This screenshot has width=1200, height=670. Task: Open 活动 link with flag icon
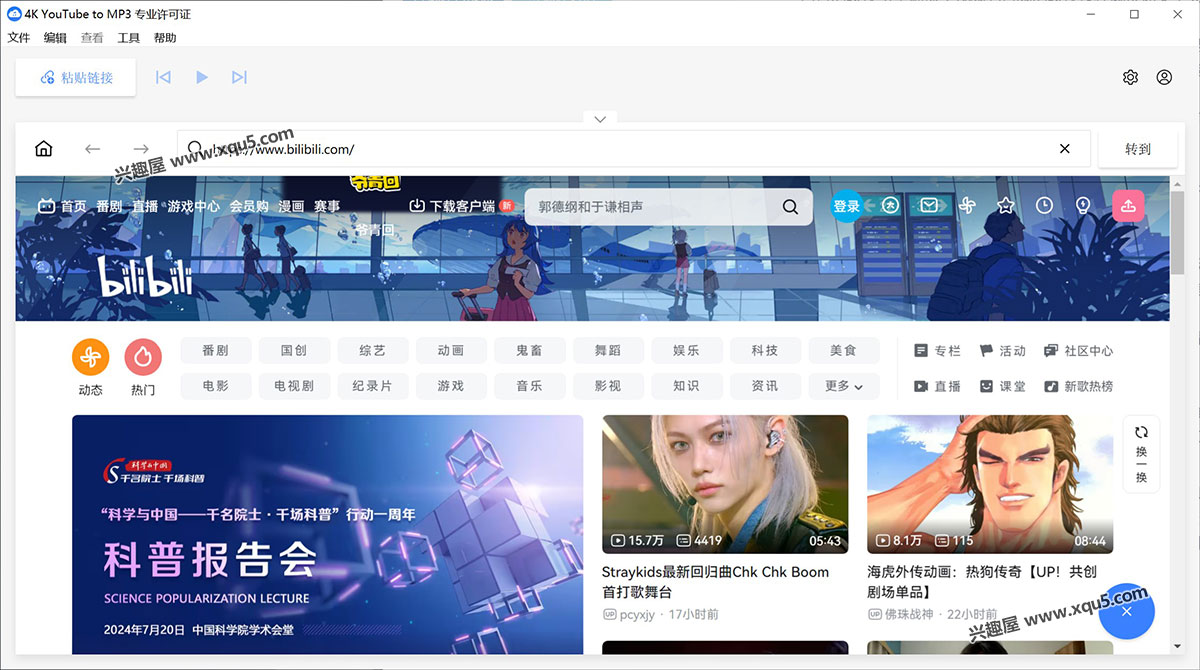[x=1002, y=351]
